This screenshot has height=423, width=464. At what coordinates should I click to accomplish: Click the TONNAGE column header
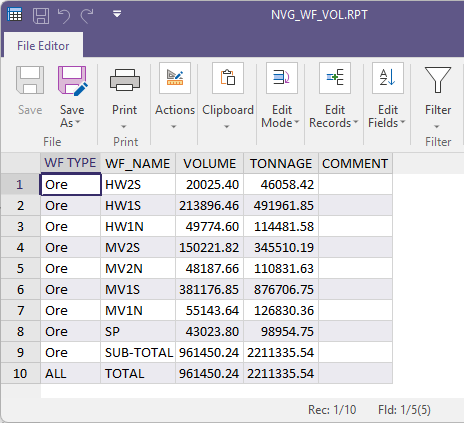281,163
